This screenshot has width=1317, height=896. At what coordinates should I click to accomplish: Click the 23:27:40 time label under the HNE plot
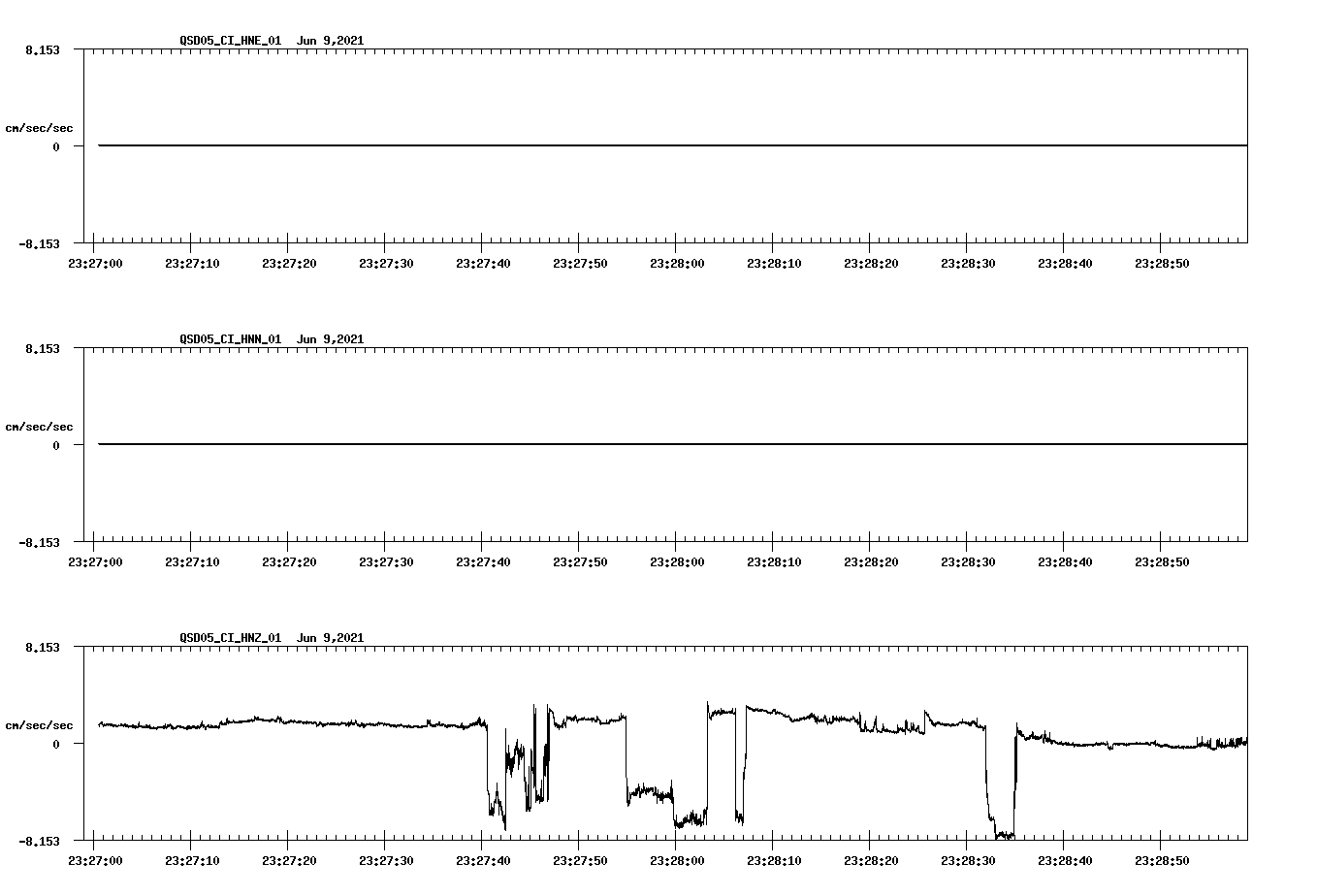pos(483,264)
